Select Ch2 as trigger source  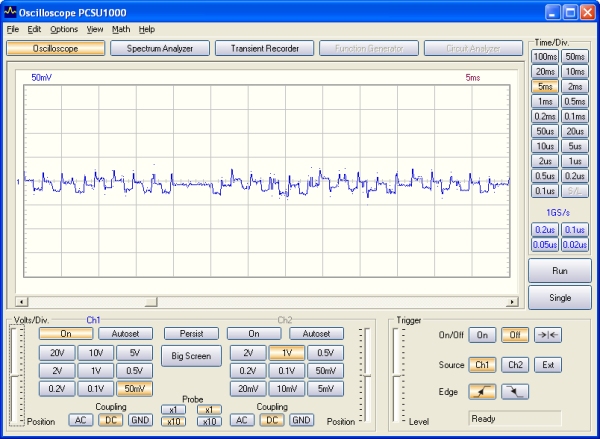pos(515,365)
